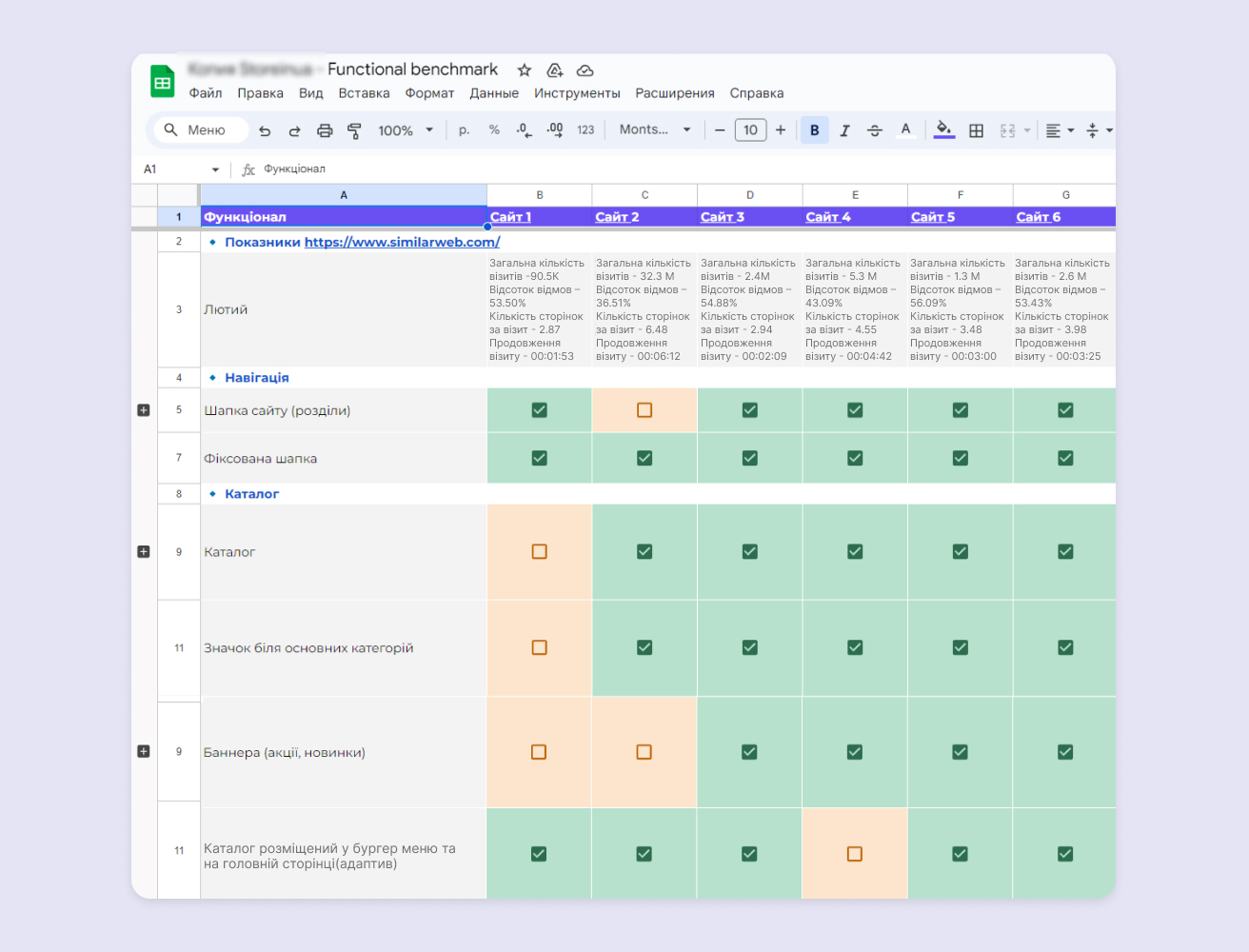
Task: Click the Сайт 4 header link
Action: [827, 217]
